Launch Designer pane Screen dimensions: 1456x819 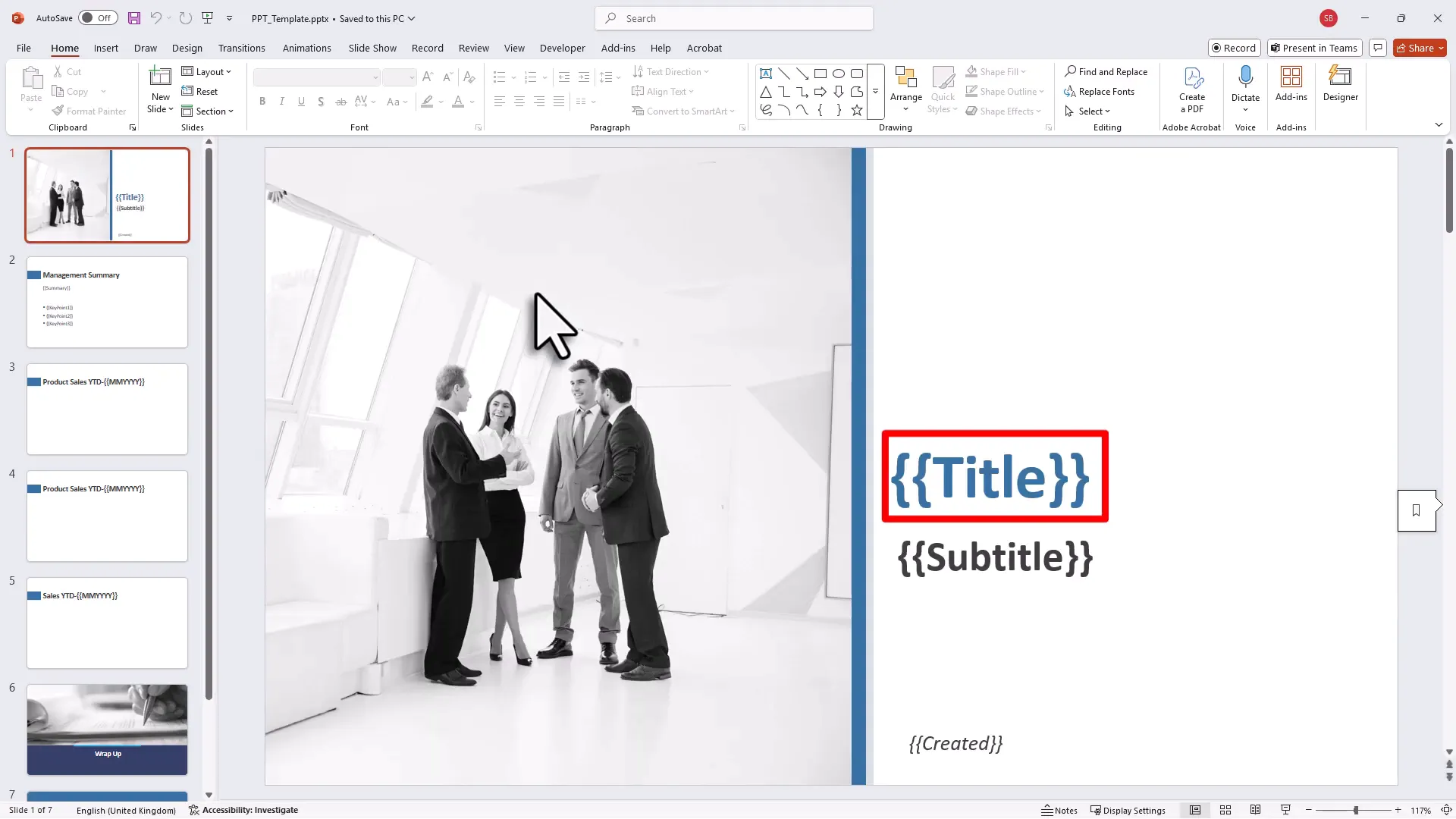[x=1339, y=83]
